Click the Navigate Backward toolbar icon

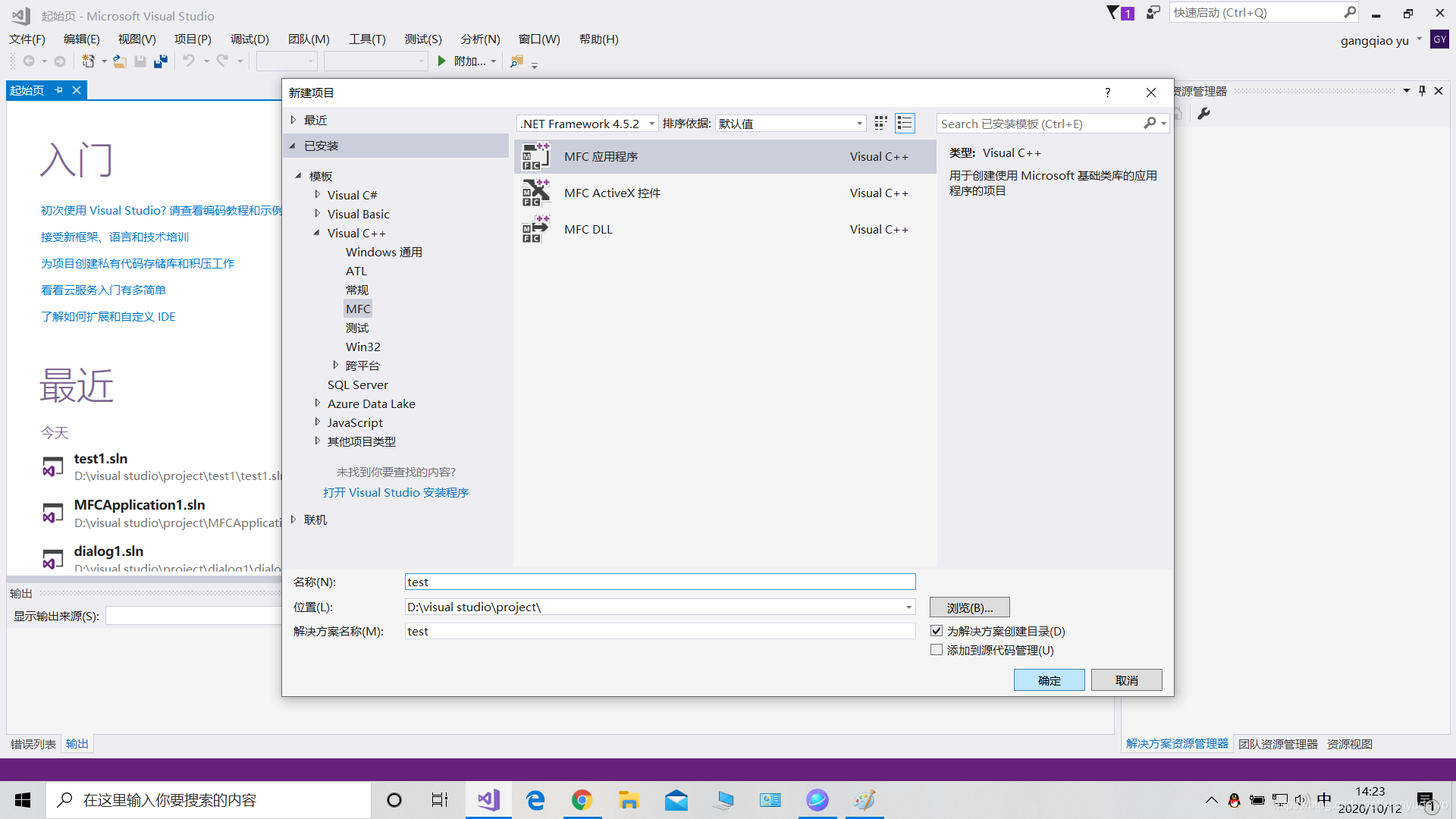coord(29,61)
